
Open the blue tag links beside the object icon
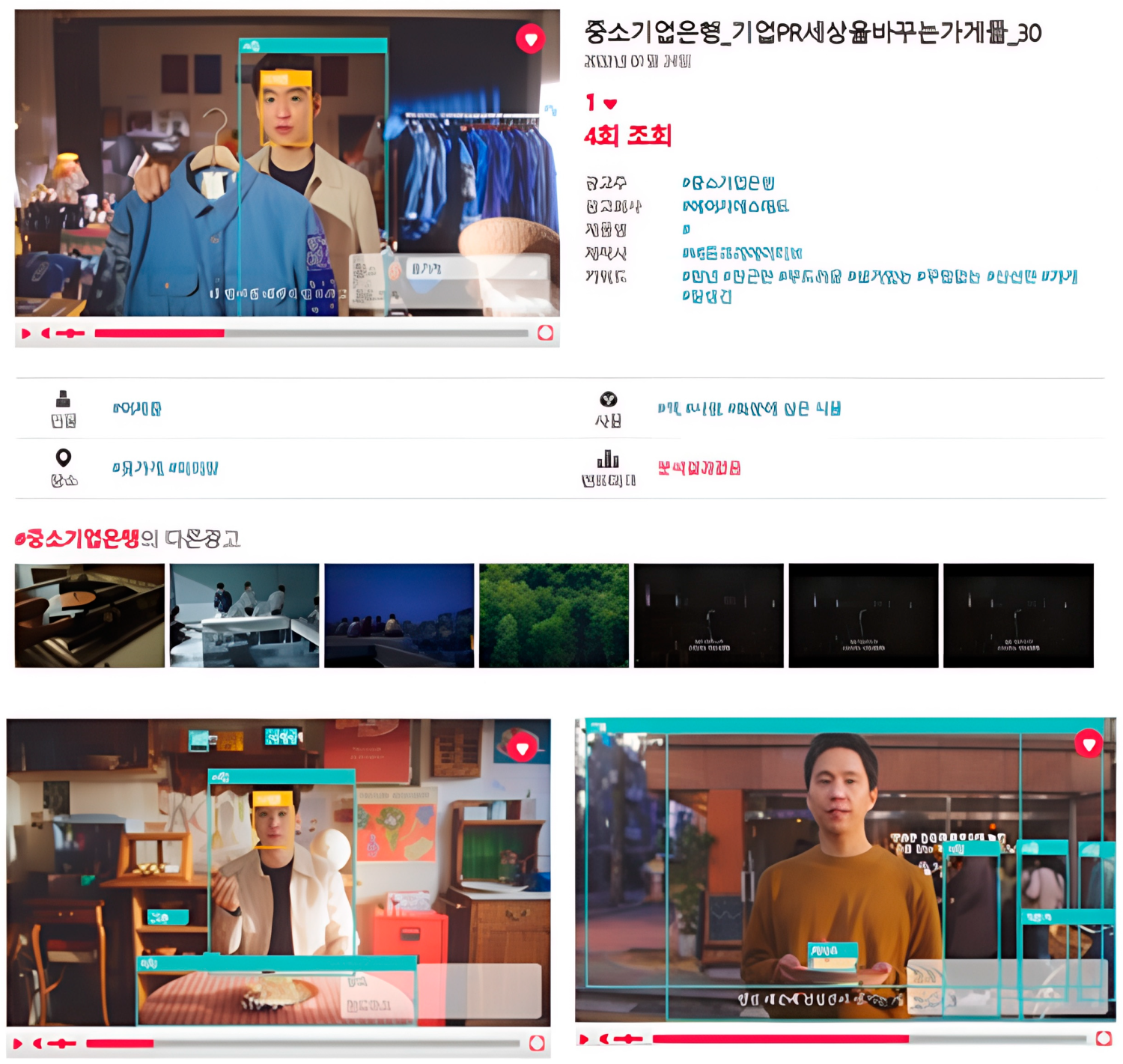pyautogui.click(x=749, y=409)
